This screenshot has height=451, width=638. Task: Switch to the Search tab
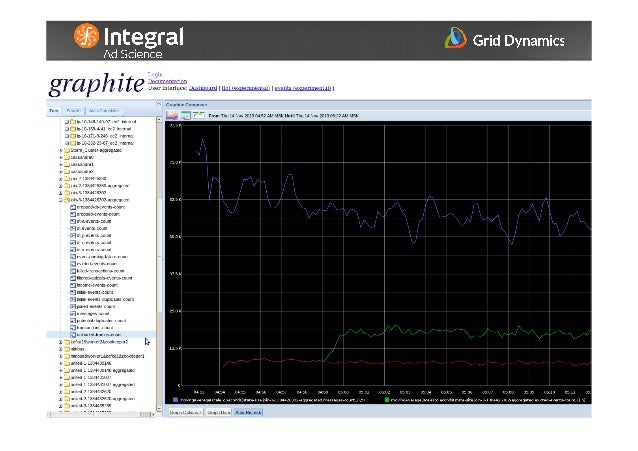tap(73, 111)
